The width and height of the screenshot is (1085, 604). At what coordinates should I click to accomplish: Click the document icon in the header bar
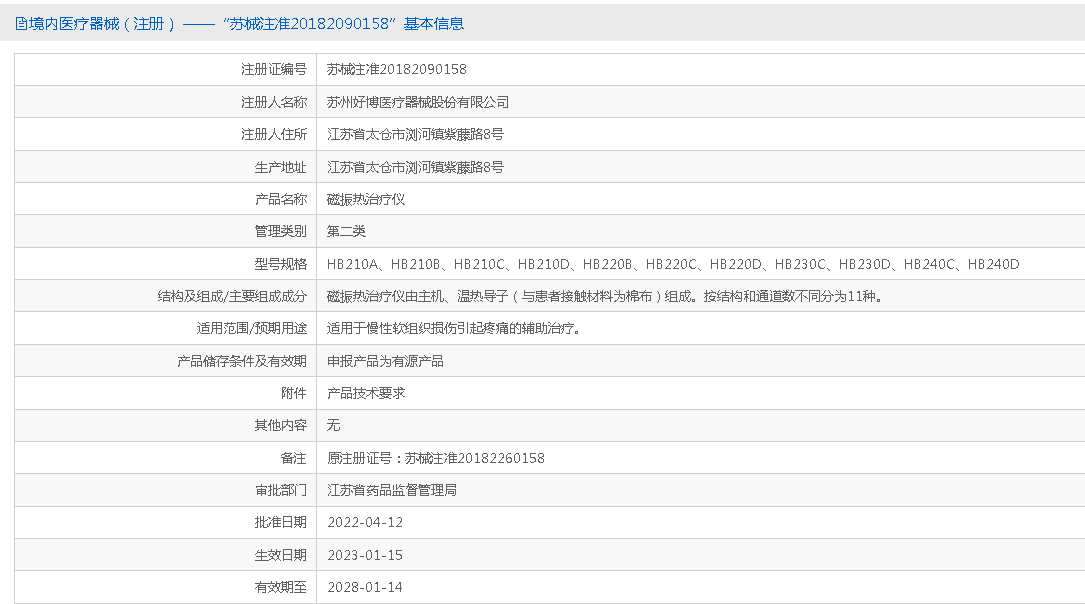(x=21, y=24)
